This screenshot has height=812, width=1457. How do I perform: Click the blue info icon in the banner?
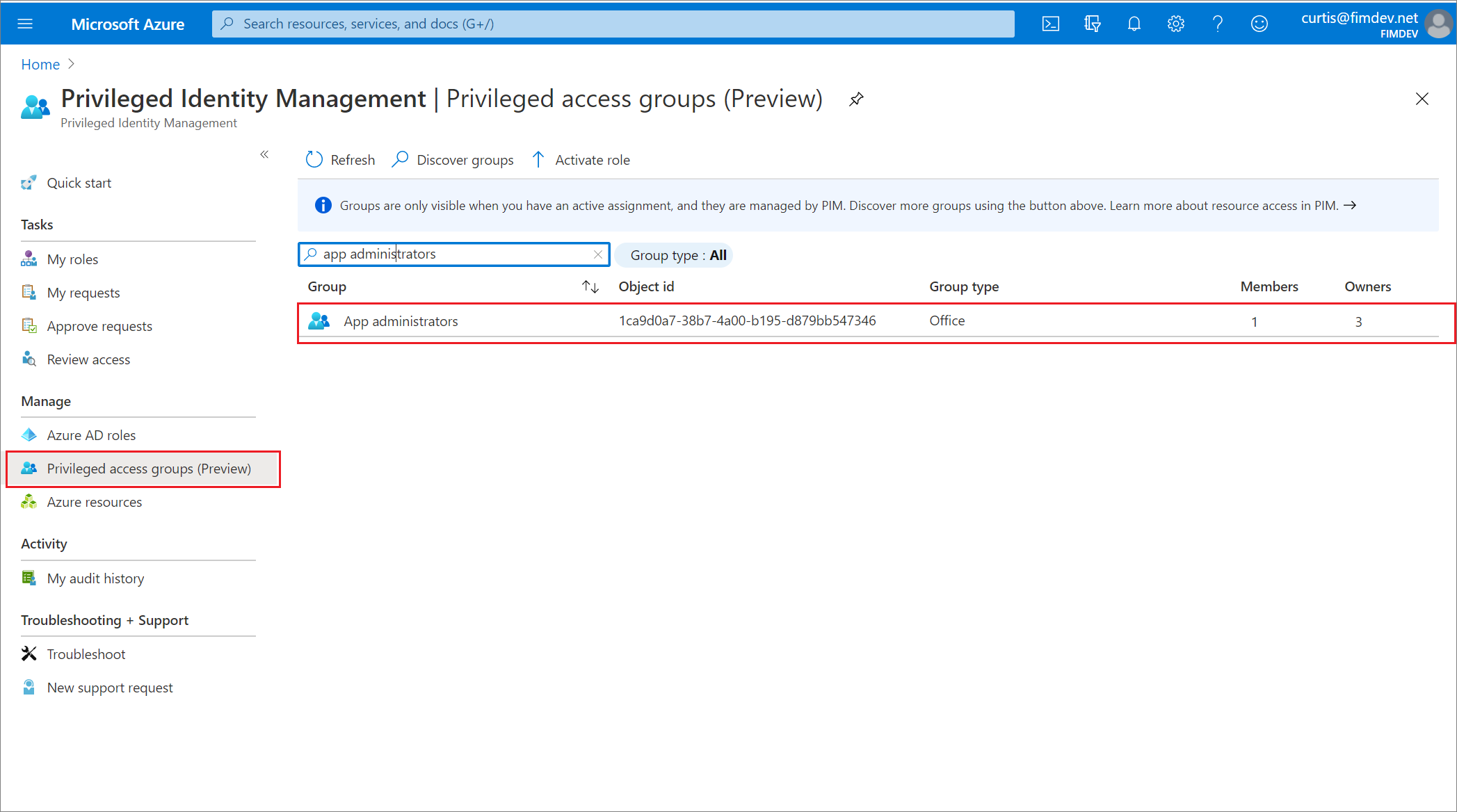[323, 205]
